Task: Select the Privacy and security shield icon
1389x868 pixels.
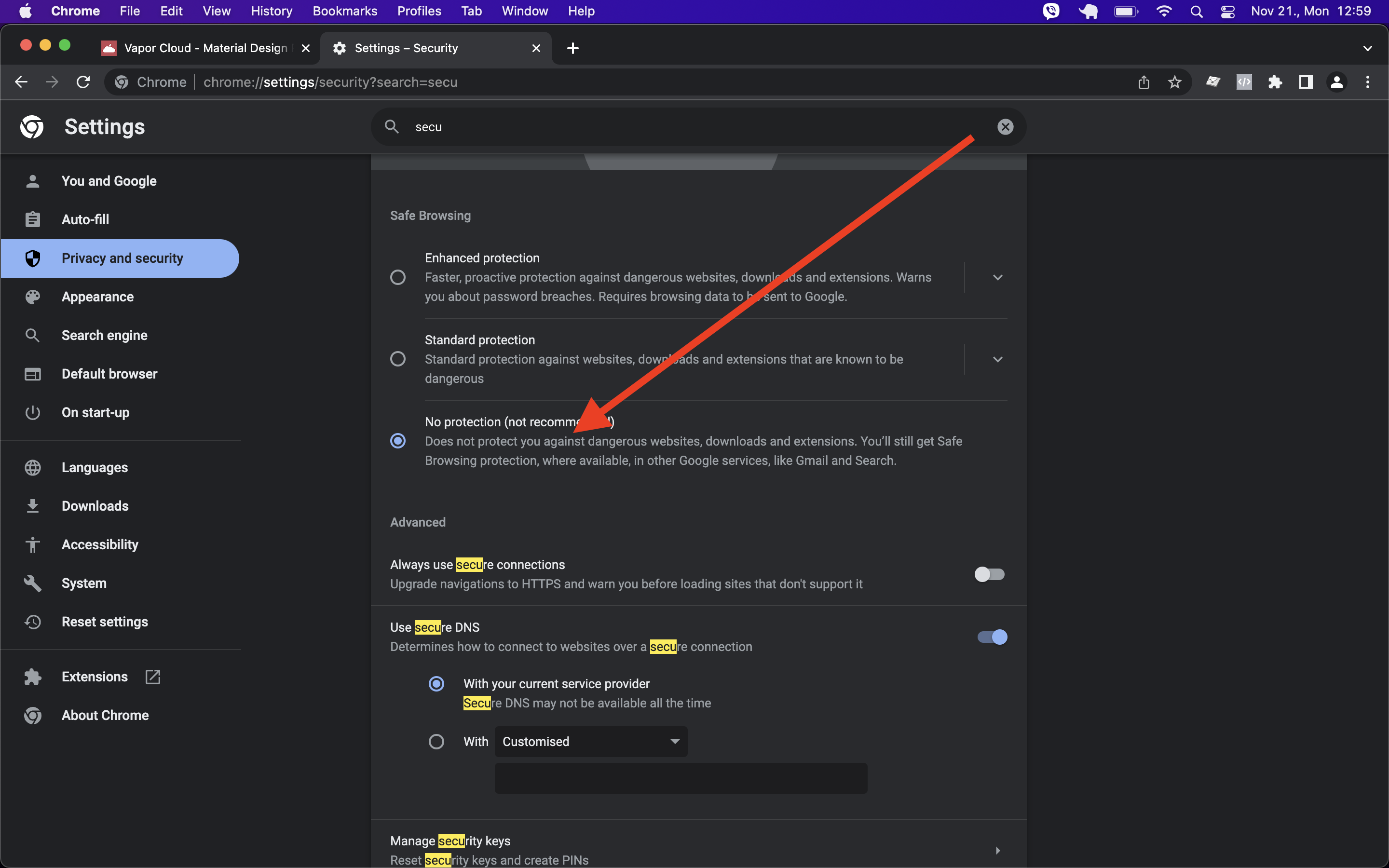Action: [33, 258]
